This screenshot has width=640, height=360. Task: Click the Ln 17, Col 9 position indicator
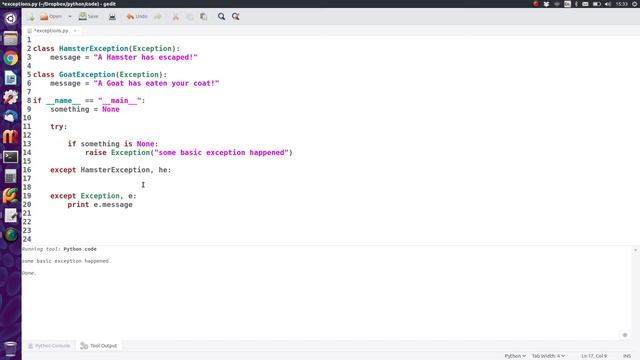(594, 356)
